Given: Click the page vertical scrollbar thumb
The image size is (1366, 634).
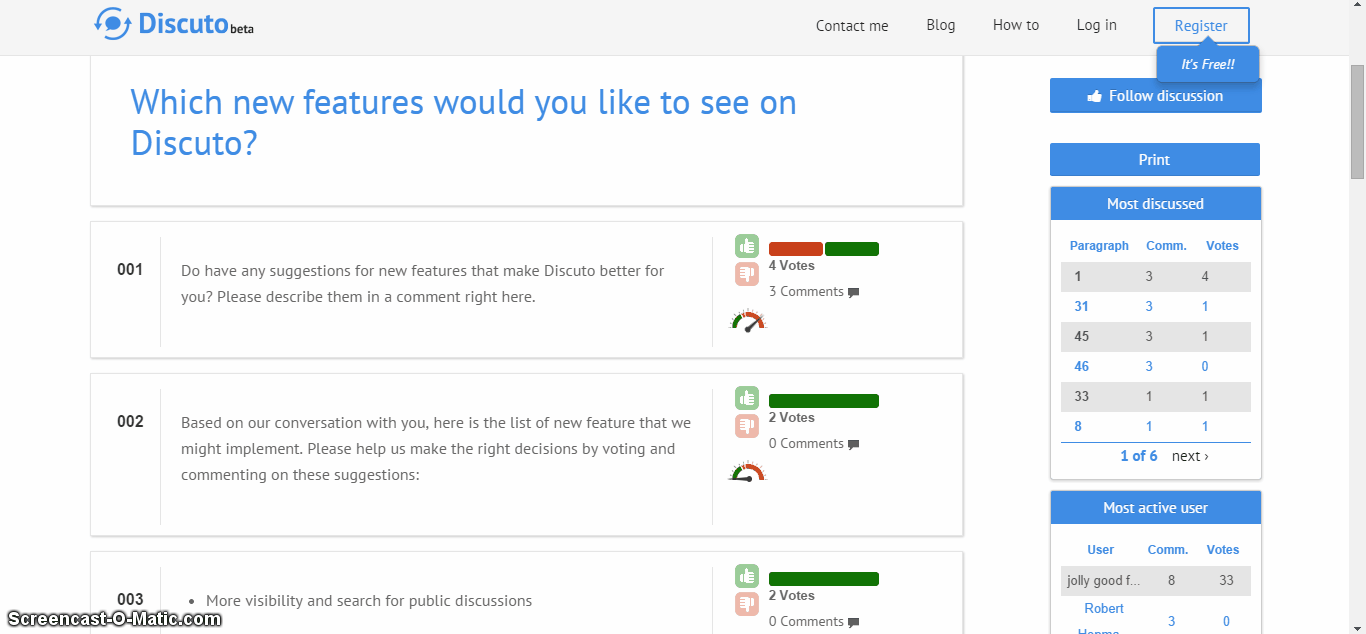Looking at the screenshot, I should point(1358,122).
